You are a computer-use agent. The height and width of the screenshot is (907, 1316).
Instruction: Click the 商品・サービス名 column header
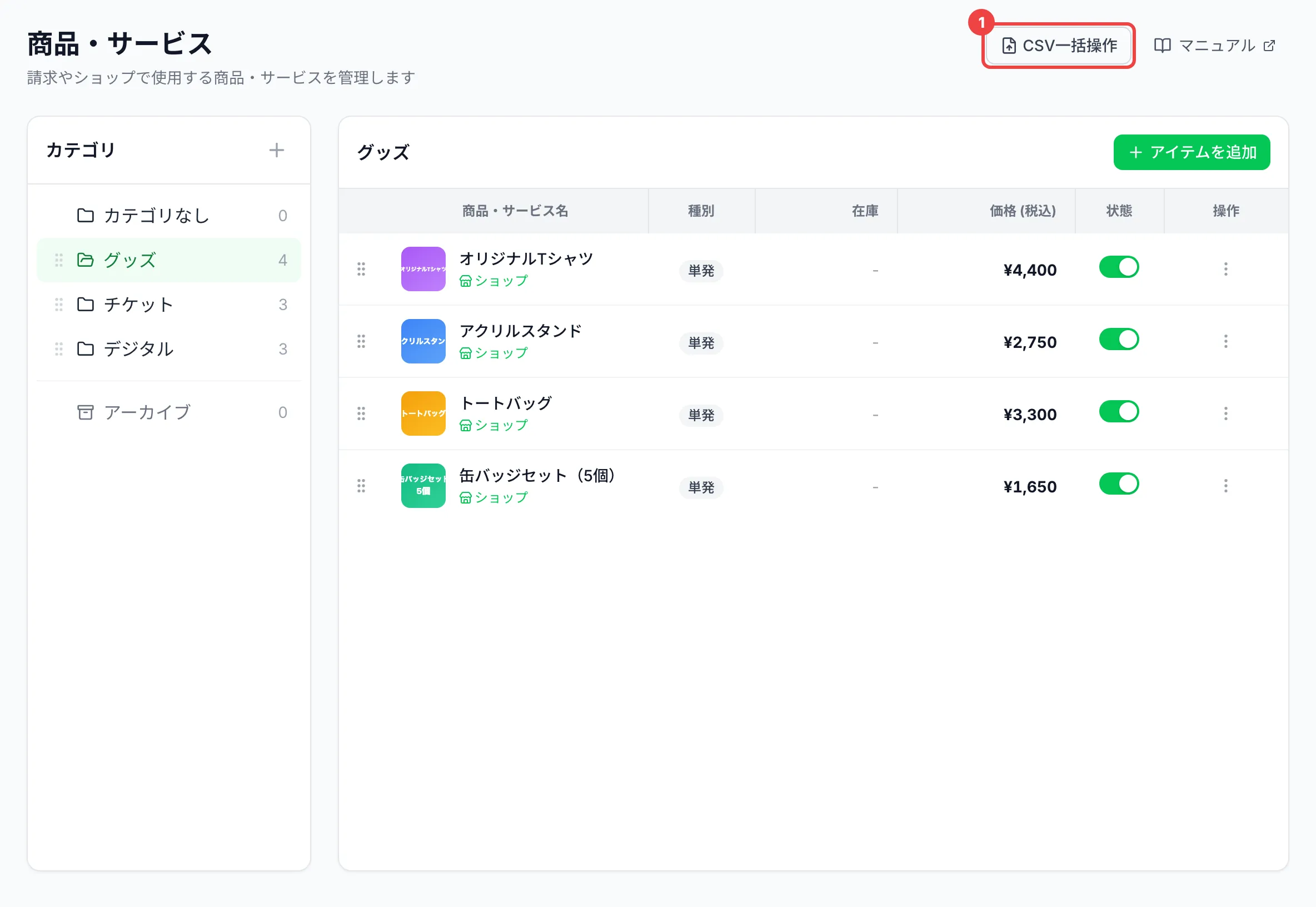515,211
